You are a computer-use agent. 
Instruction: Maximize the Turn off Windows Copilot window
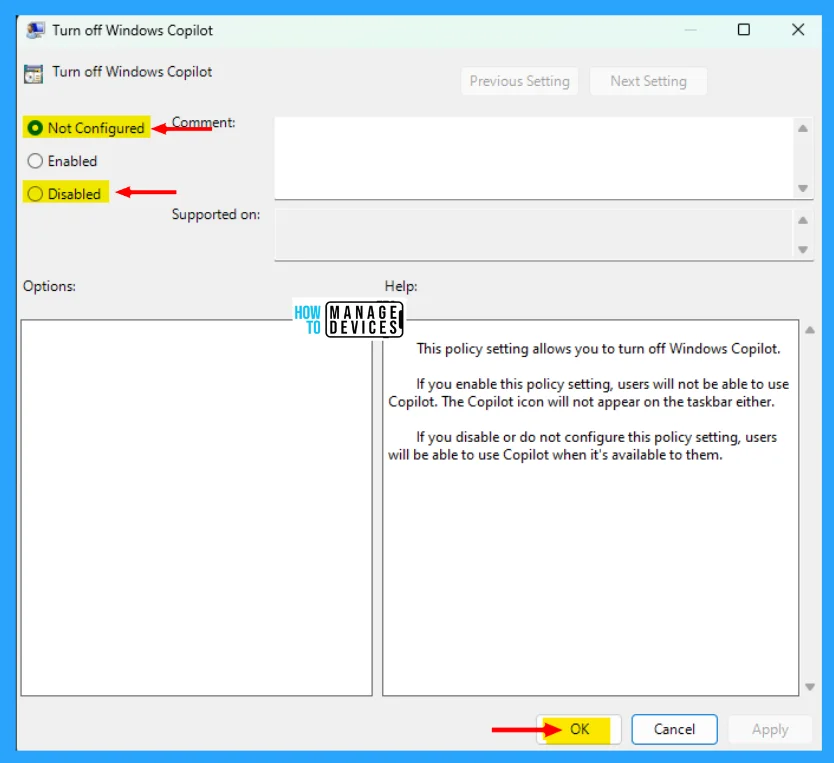[x=744, y=30]
